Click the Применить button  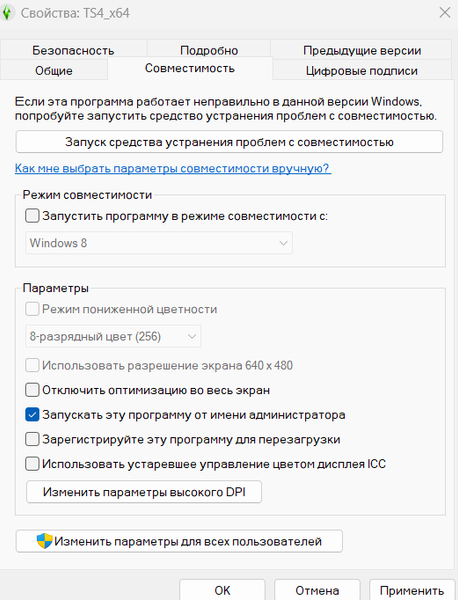pos(412,590)
